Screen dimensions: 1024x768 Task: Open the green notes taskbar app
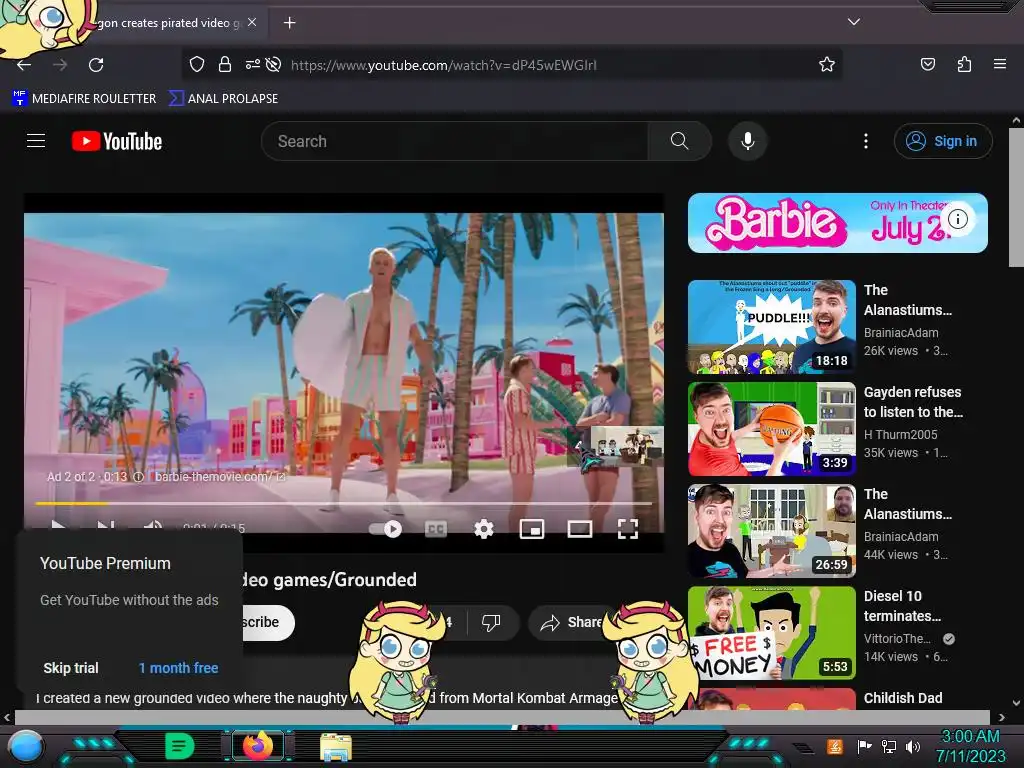[x=179, y=746]
